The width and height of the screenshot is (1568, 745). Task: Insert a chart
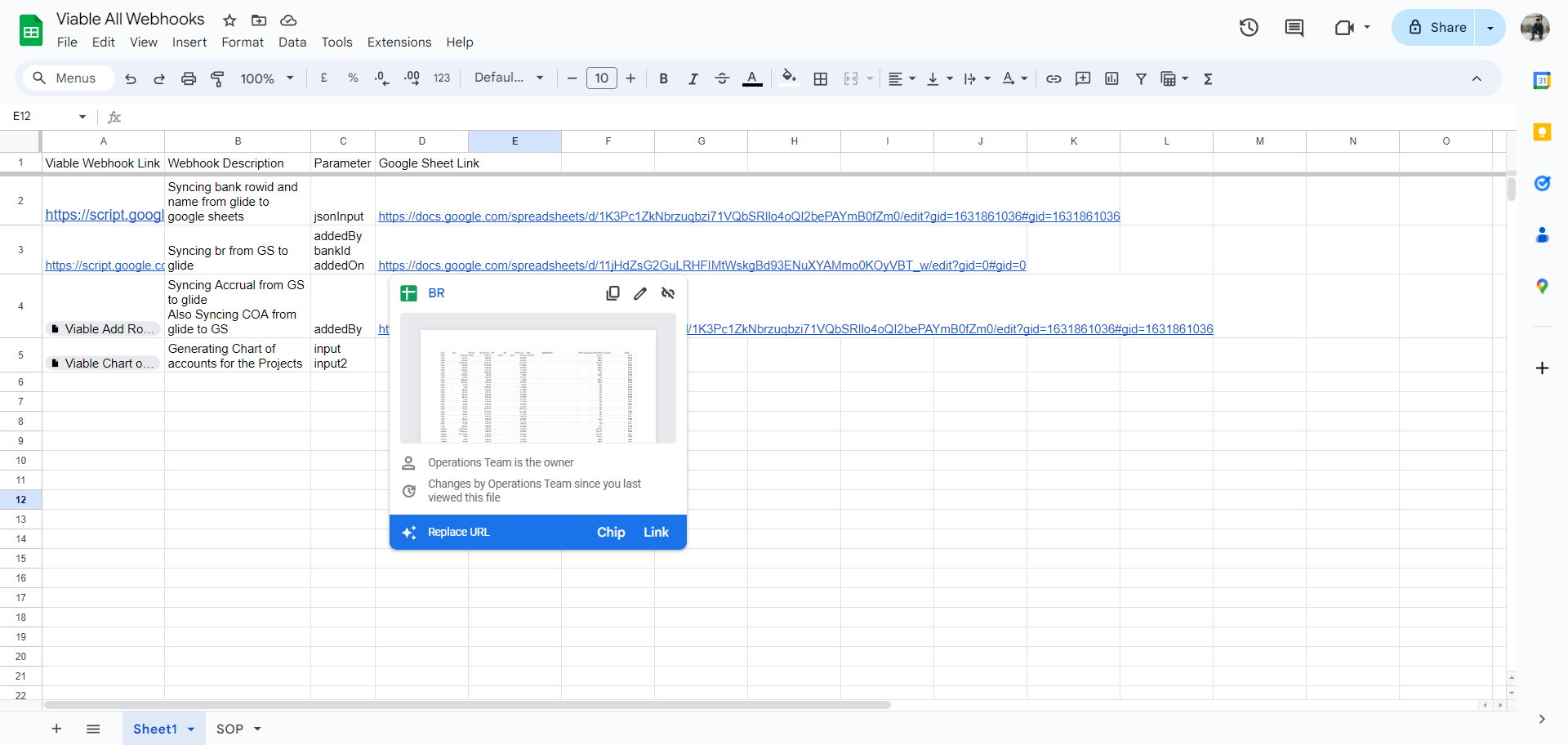(1111, 78)
